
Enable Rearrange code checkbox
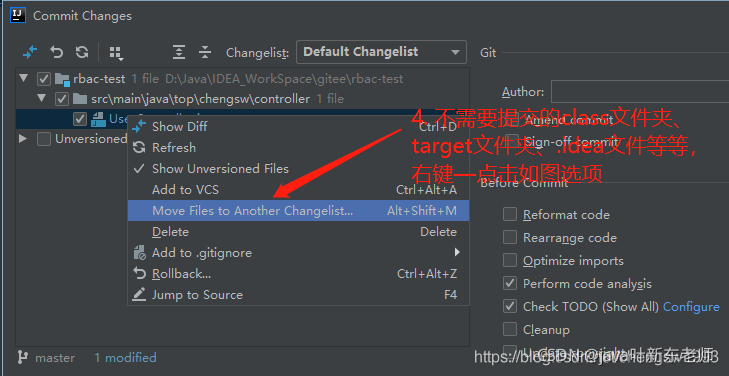pos(510,237)
